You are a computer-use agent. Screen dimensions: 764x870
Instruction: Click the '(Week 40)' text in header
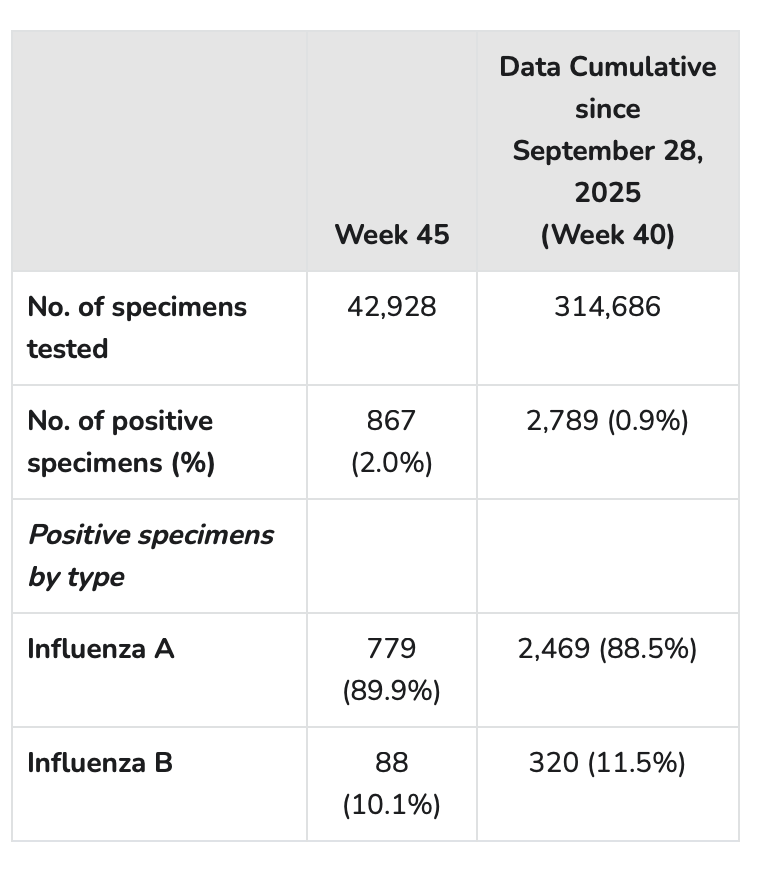coord(607,235)
